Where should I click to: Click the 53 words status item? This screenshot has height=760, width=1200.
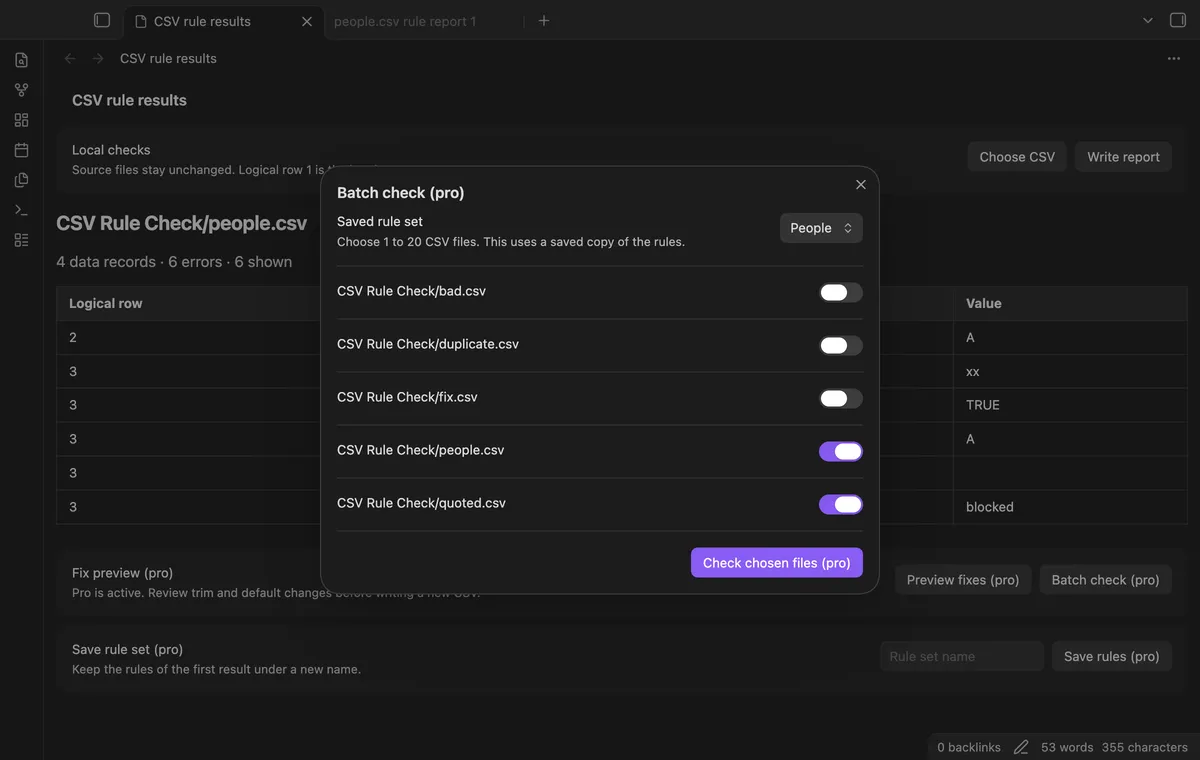point(1067,747)
